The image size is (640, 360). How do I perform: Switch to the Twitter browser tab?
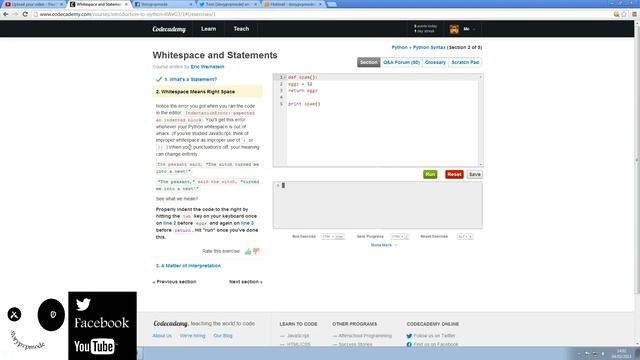(x=228, y=4)
